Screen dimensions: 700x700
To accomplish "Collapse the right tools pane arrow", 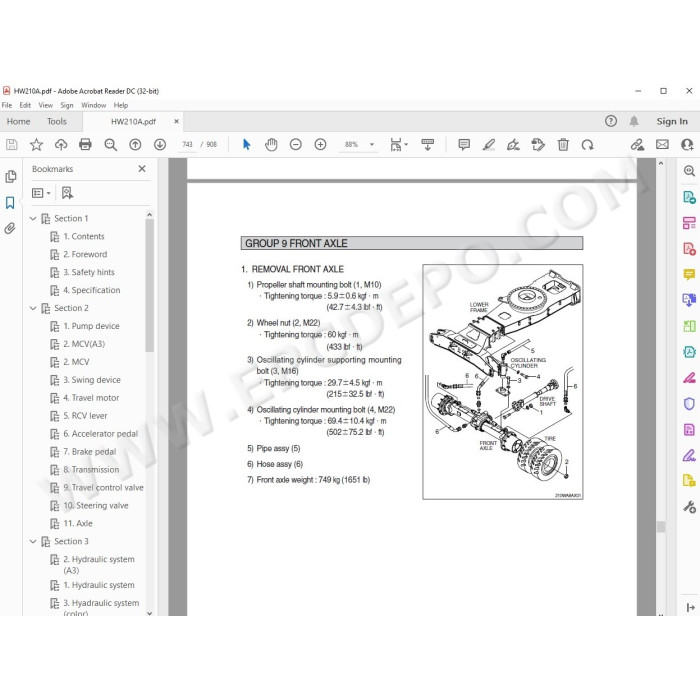I will (690, 607).
